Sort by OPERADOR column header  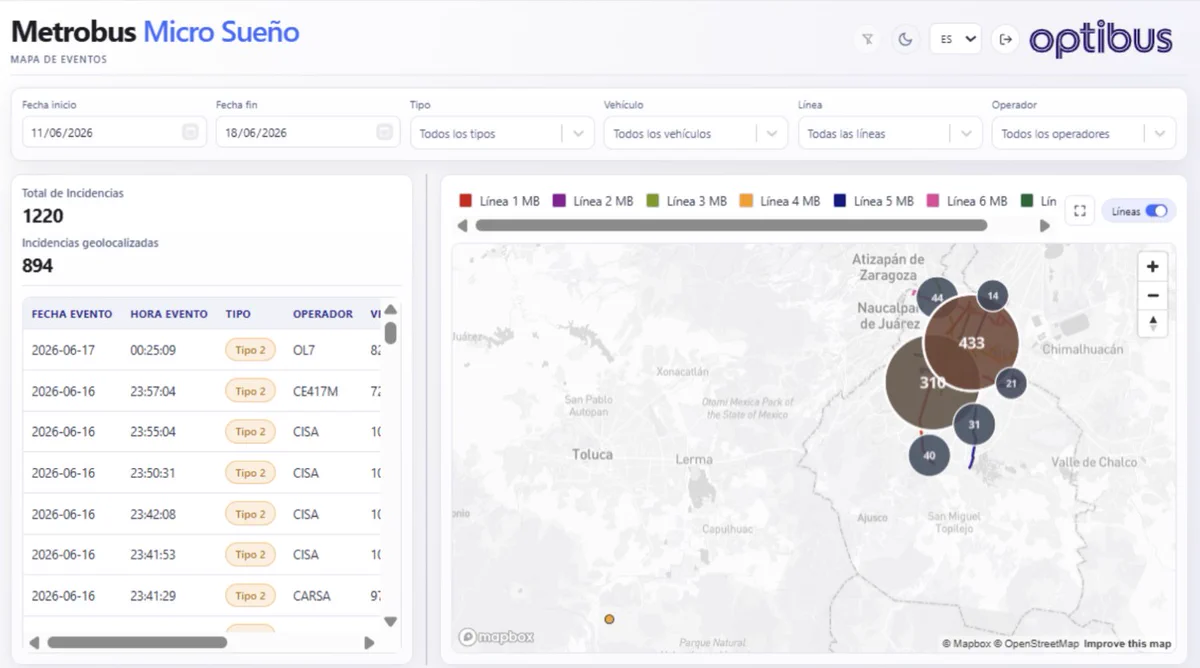click(x=323, y=314)
